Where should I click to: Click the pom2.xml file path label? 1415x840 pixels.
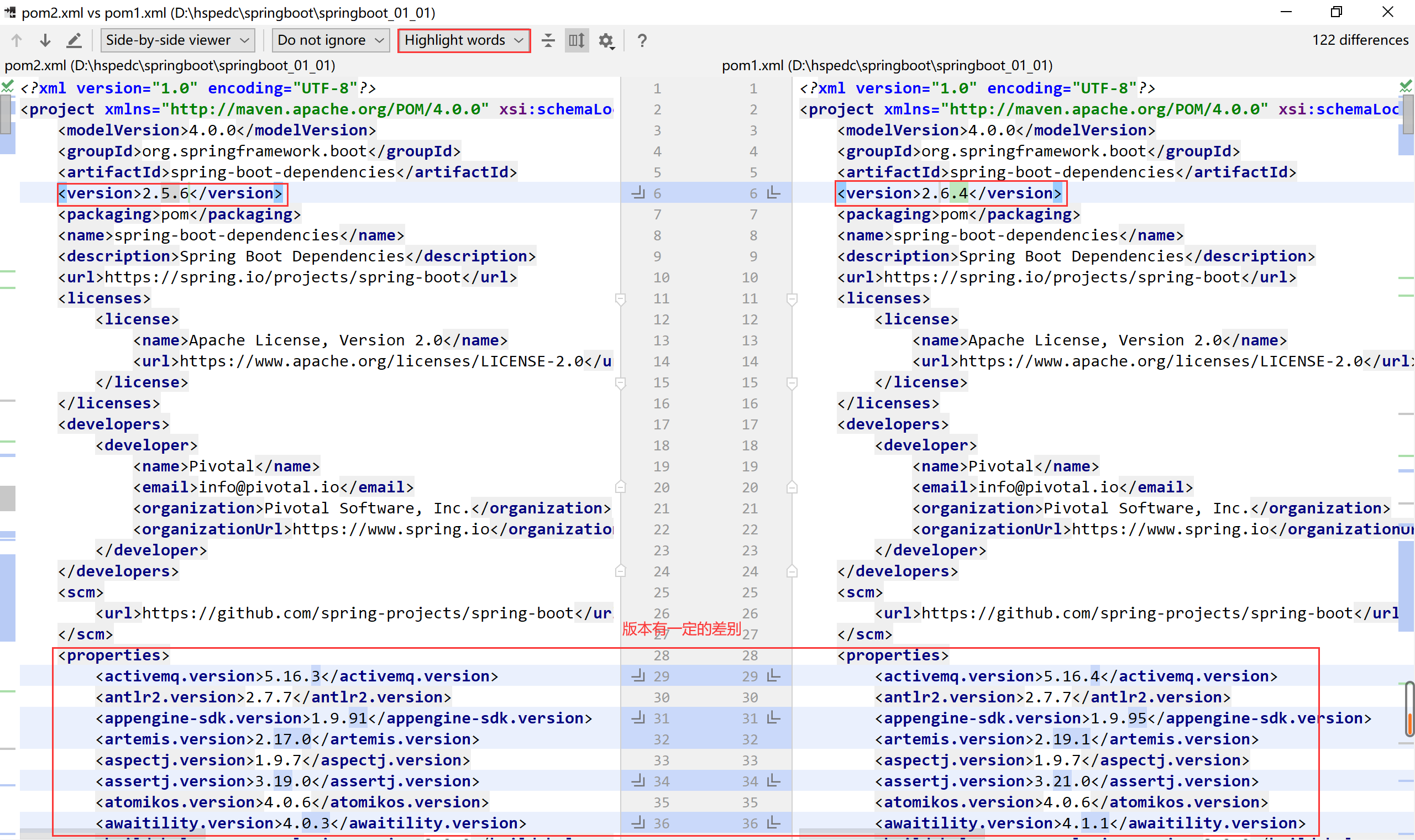click(170, 66)
